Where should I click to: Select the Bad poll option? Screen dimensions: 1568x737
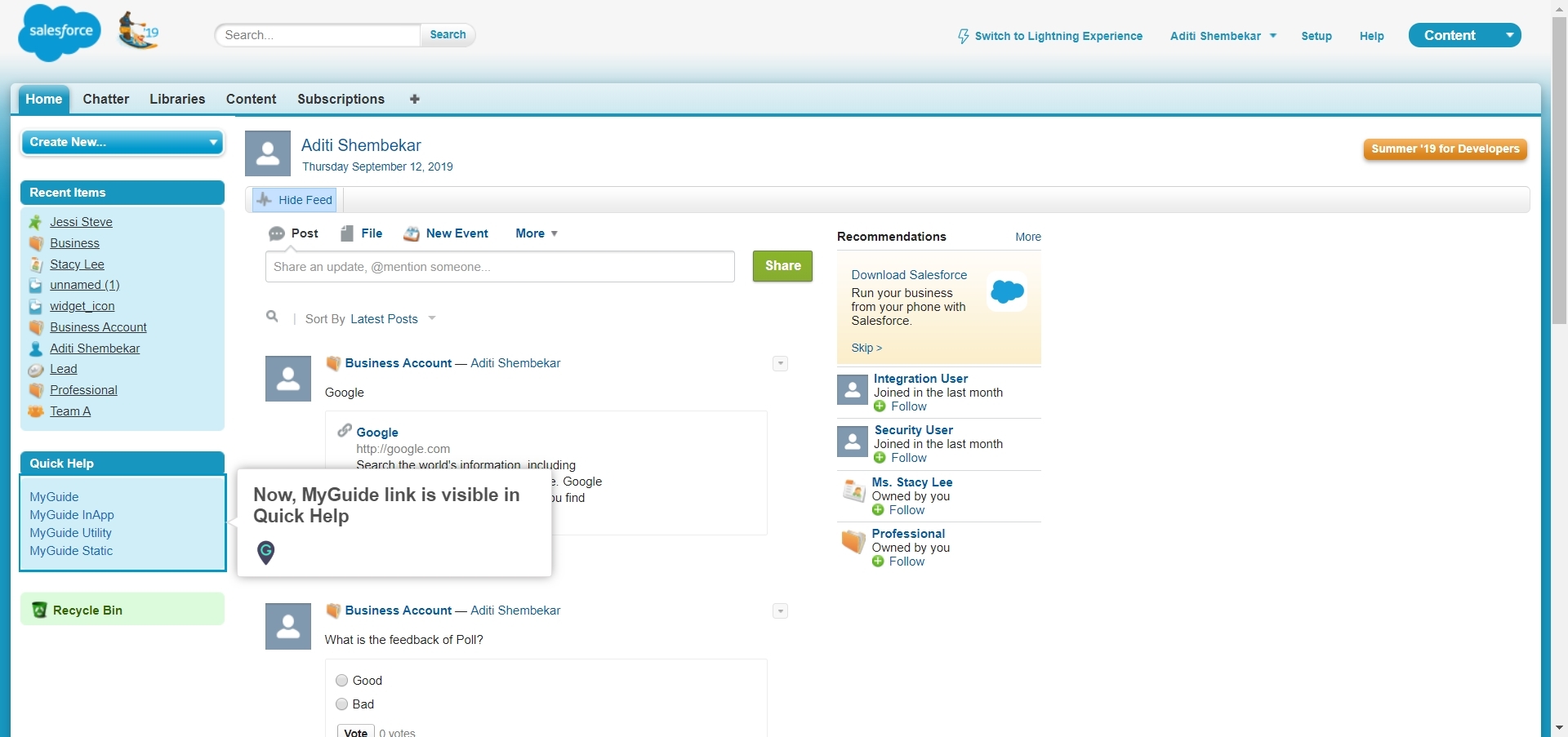pyautogui.click(x=342, y=704)
